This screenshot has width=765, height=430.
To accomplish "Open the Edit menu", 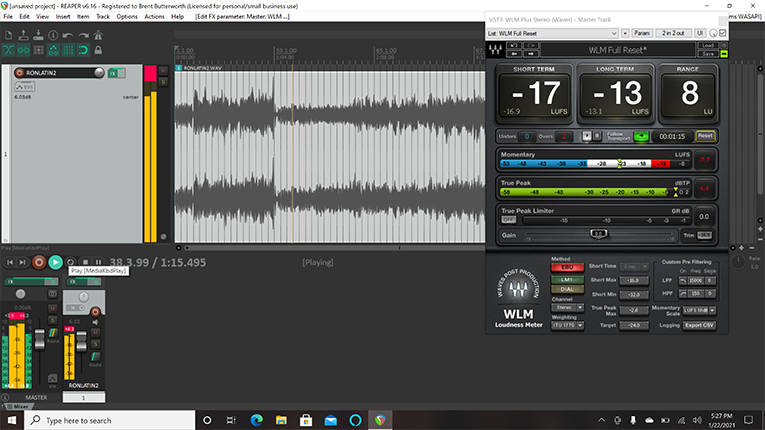I will point(24,17).
